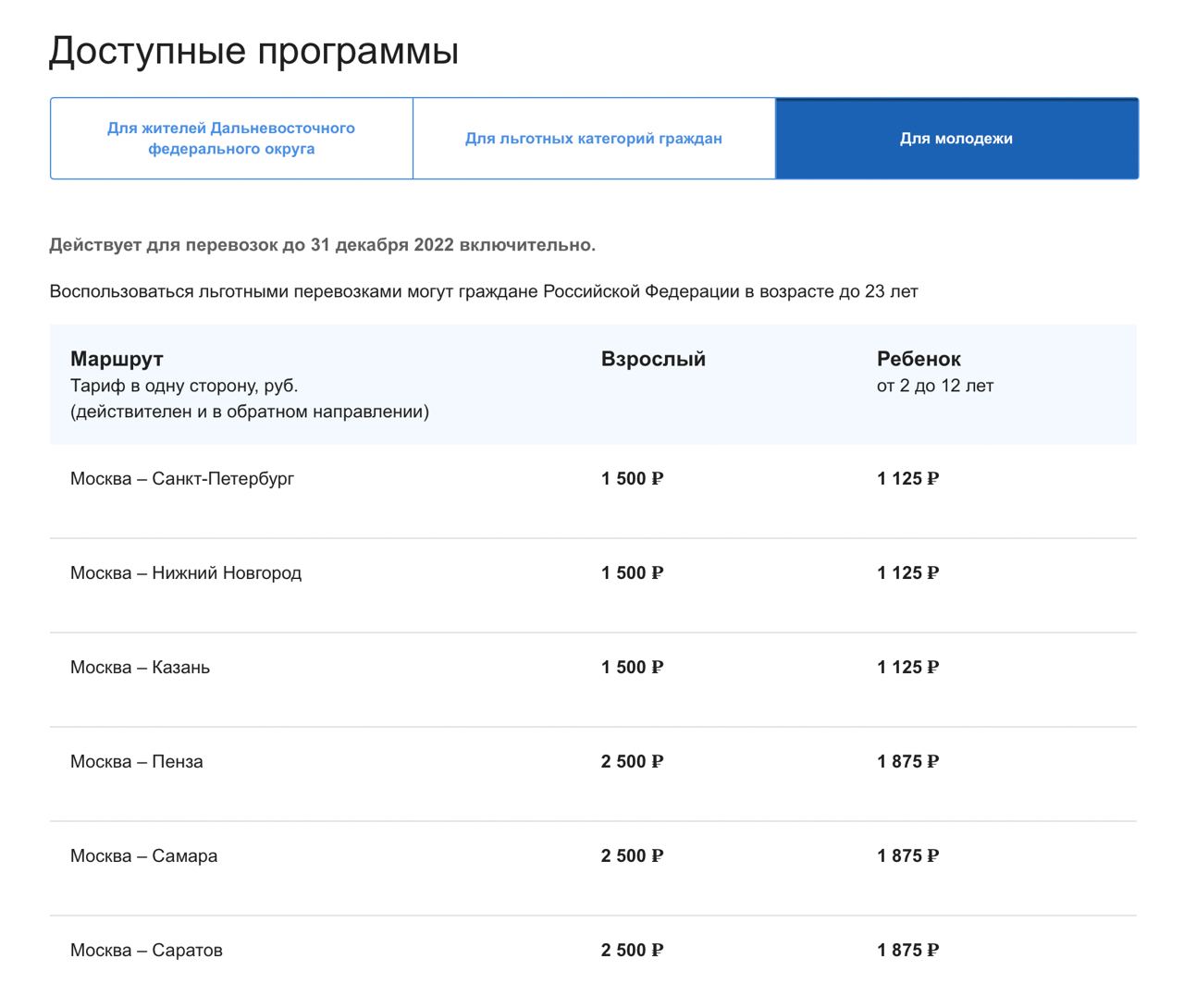Viewport: 1184px width, 1008px height.
Task: Switch to 'Для льготных категорий граждан' tab
Action: click(x=593, y=139)
